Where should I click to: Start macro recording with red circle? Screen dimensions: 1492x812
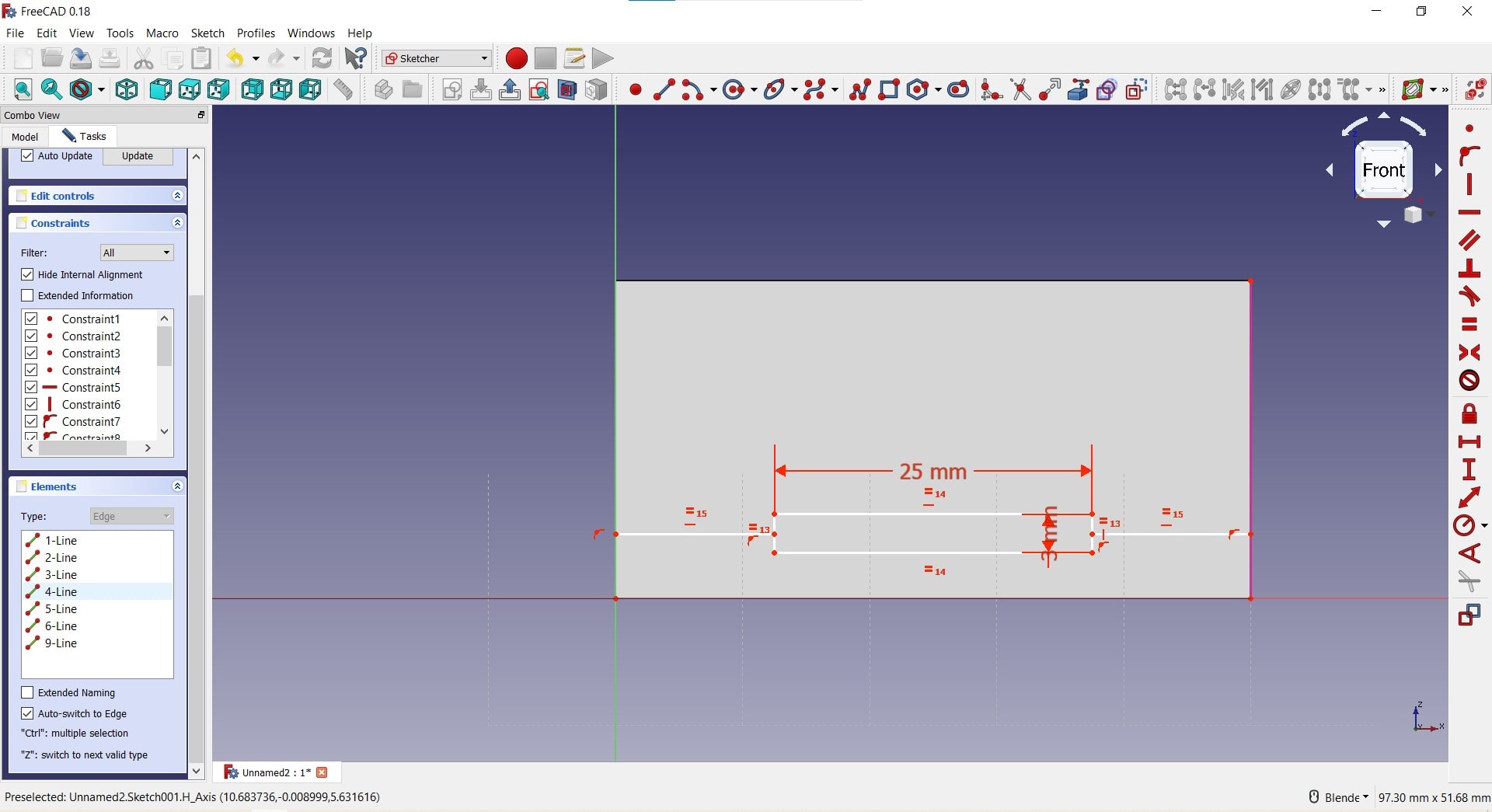click(516, 58)
